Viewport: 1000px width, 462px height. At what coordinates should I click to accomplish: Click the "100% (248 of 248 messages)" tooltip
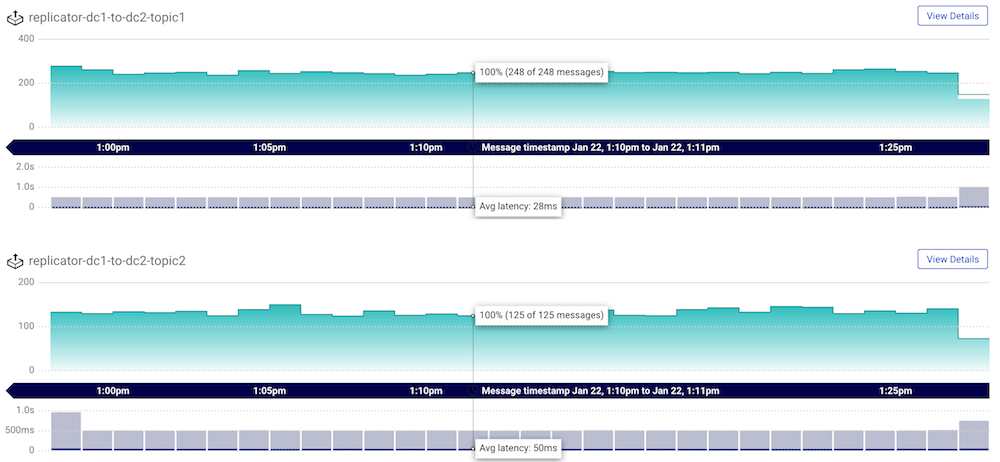point(541,72)
